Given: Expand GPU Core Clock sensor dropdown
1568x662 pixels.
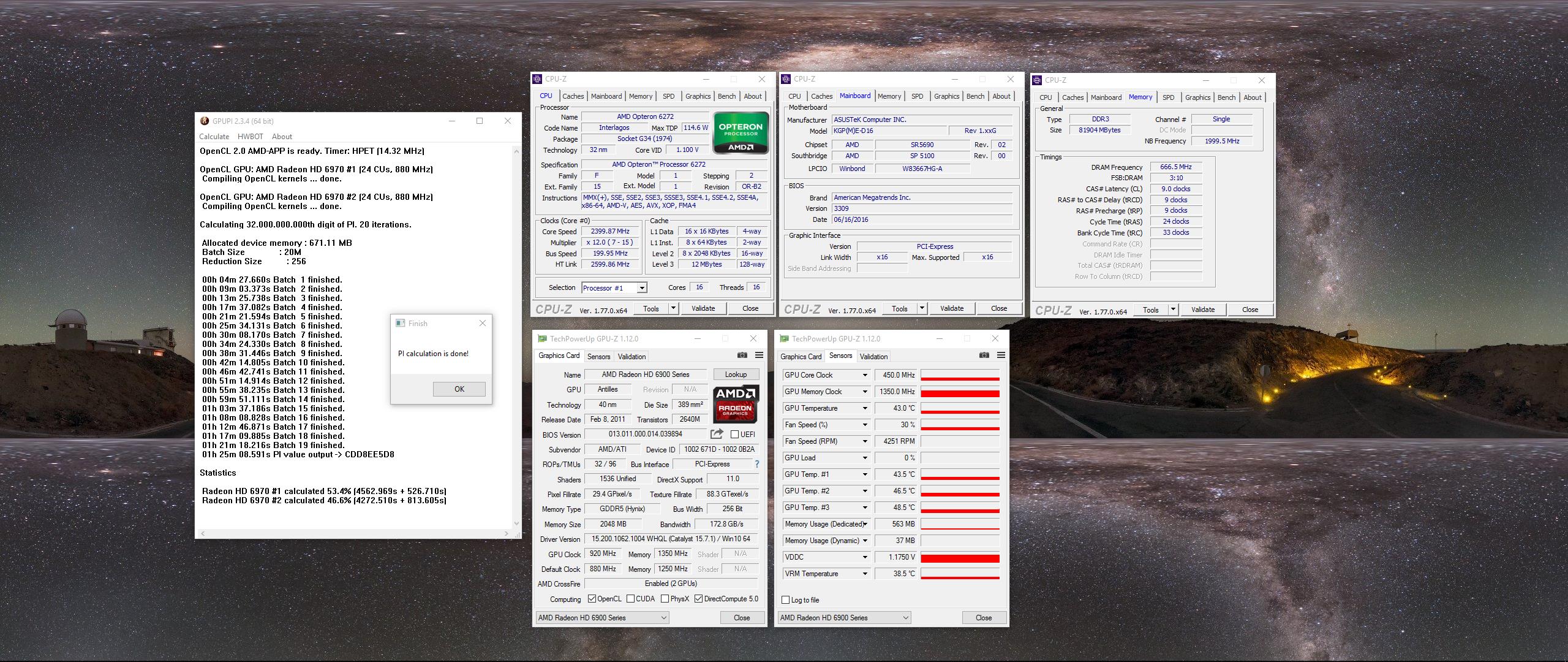Looking at the screenshot, I should coord(865,375).
